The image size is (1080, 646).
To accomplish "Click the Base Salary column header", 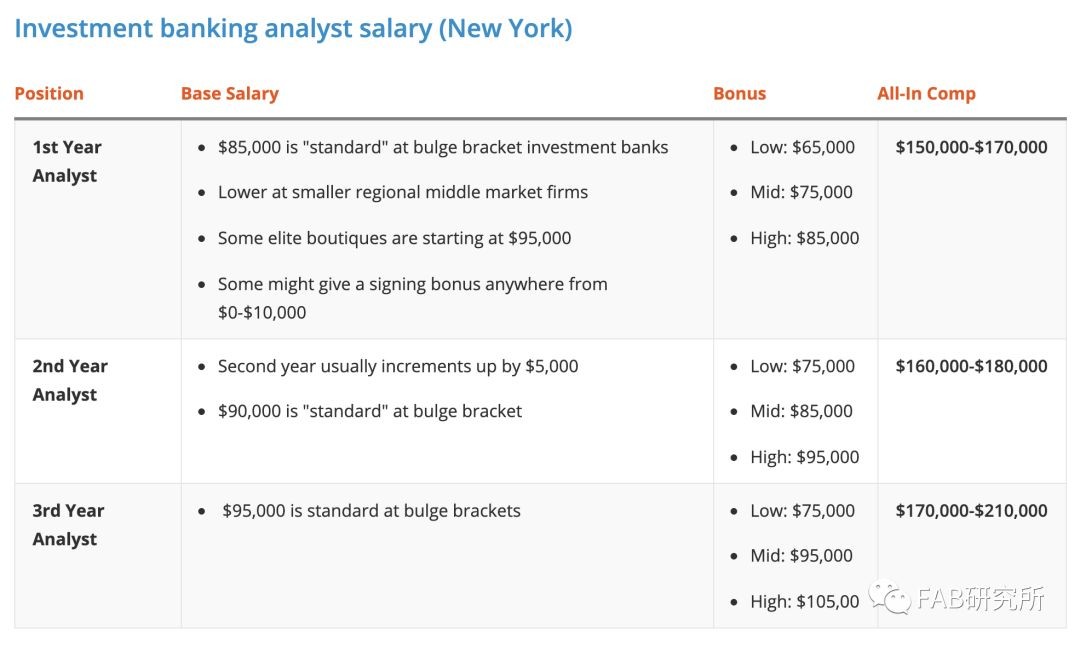I will [x=229, y=94].
